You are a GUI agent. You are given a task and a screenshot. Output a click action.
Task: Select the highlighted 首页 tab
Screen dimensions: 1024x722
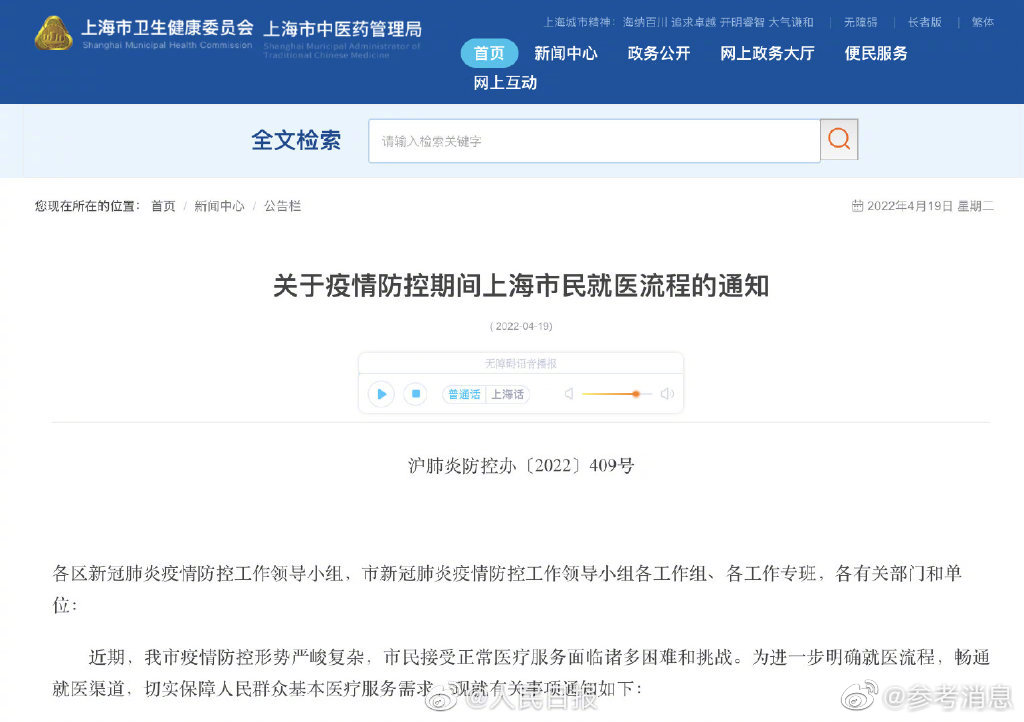click(489, 53)
